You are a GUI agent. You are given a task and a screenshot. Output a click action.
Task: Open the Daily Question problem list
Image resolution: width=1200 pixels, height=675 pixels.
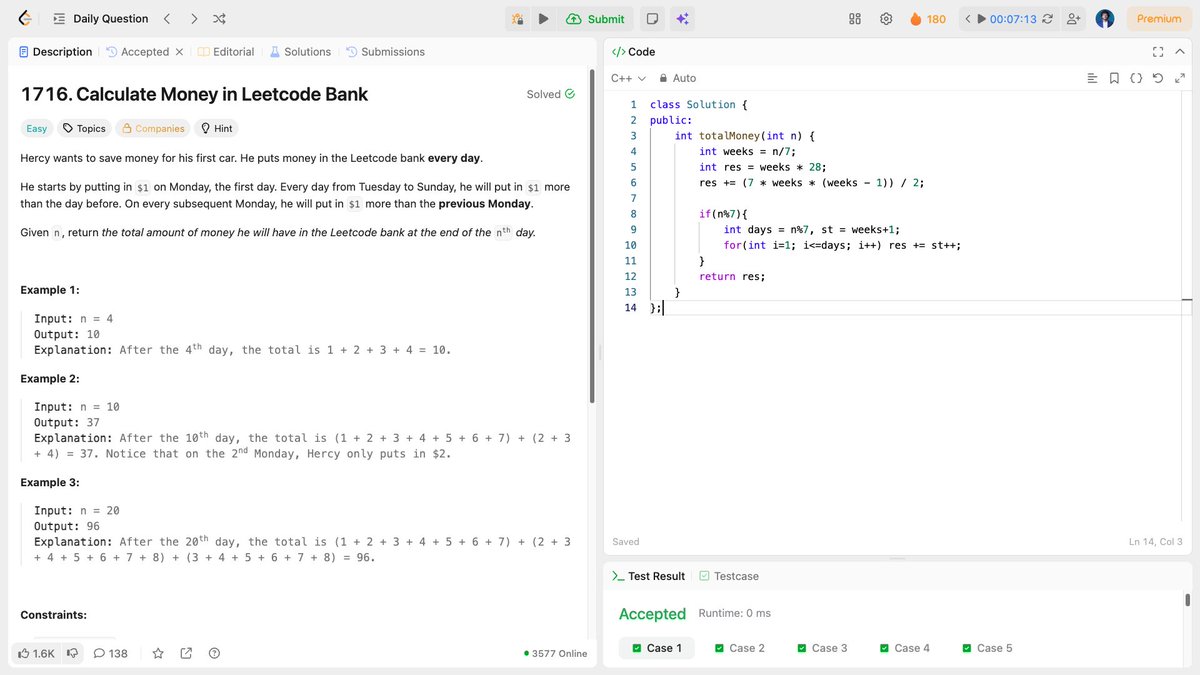coord(100,19)
